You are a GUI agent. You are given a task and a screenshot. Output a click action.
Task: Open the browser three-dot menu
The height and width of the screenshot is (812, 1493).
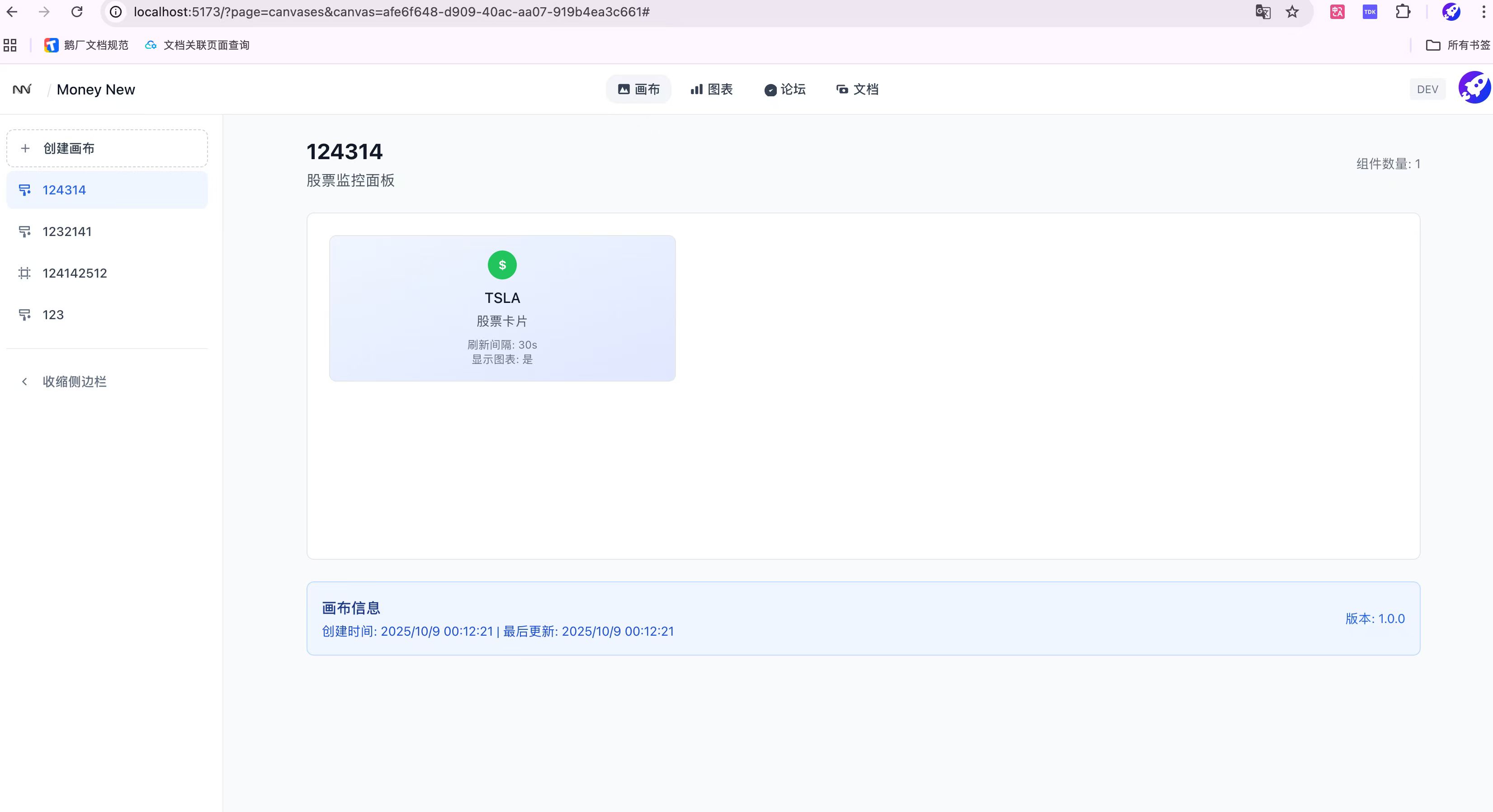click(1483, 12)
